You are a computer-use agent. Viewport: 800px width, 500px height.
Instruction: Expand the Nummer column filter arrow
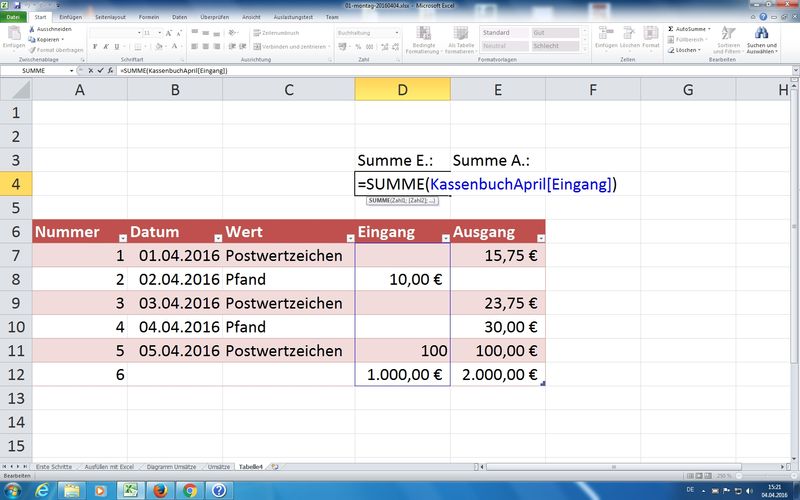122,238
